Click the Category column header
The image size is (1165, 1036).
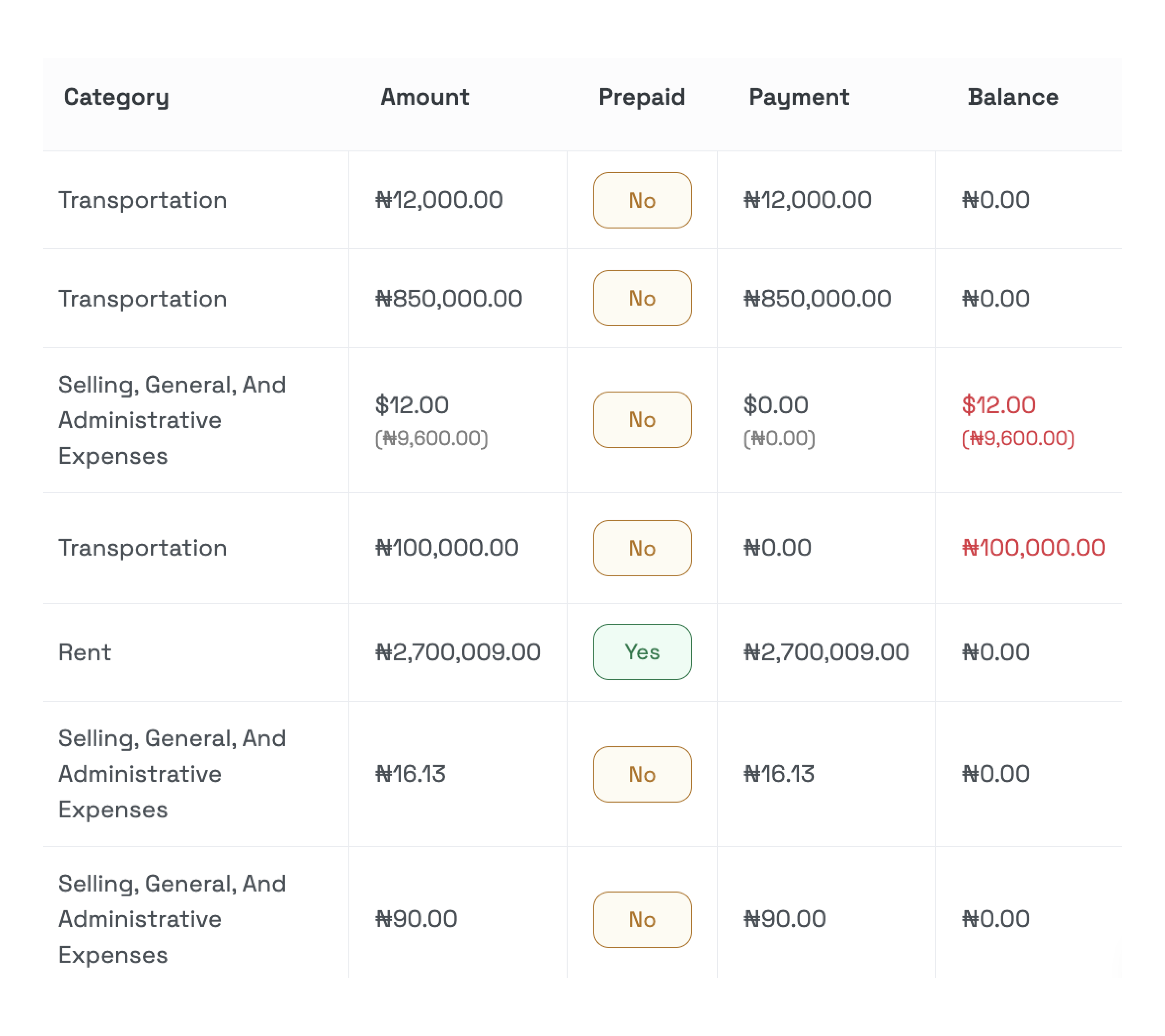tap(116, 97)
